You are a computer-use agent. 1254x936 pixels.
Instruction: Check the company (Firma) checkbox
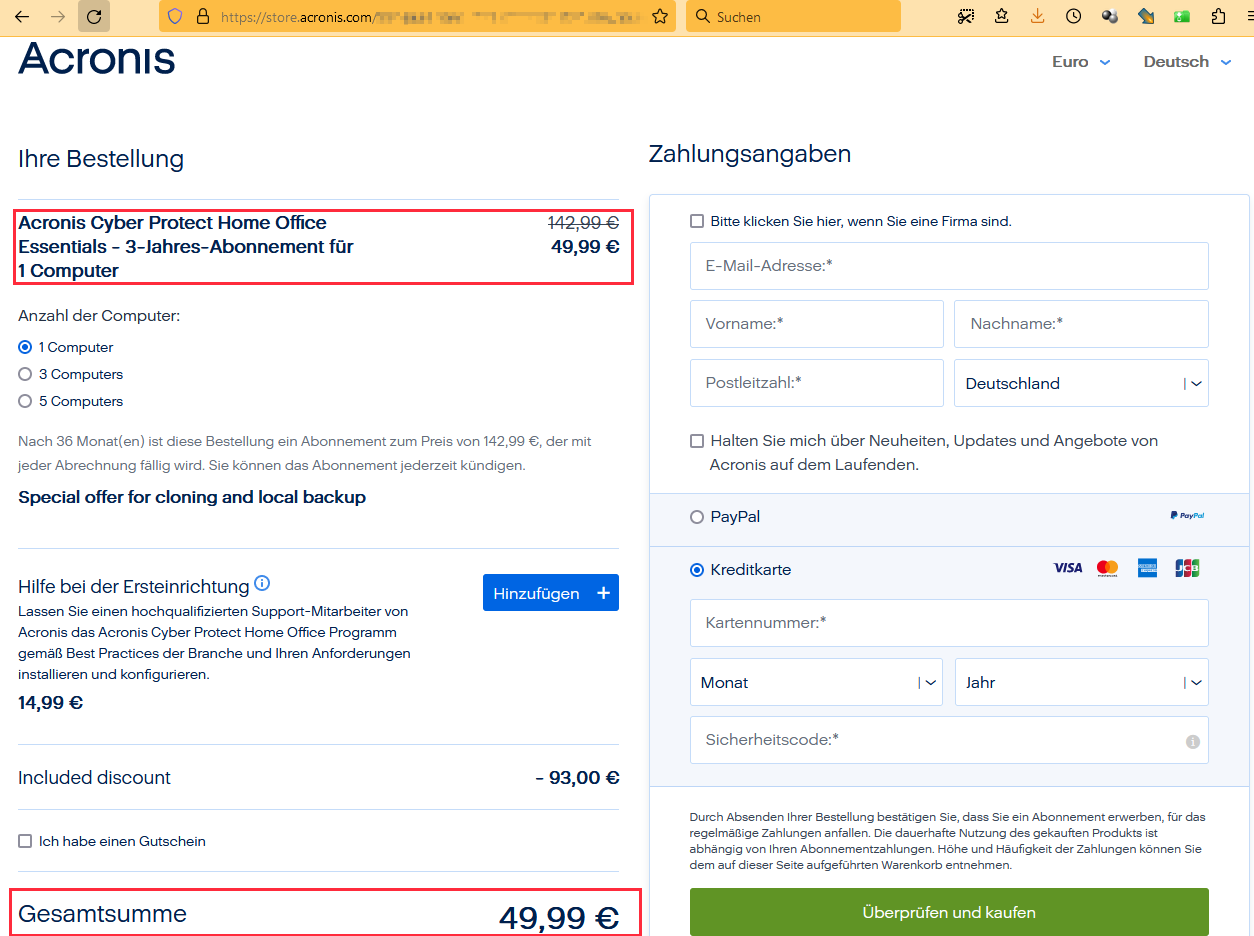697,221
